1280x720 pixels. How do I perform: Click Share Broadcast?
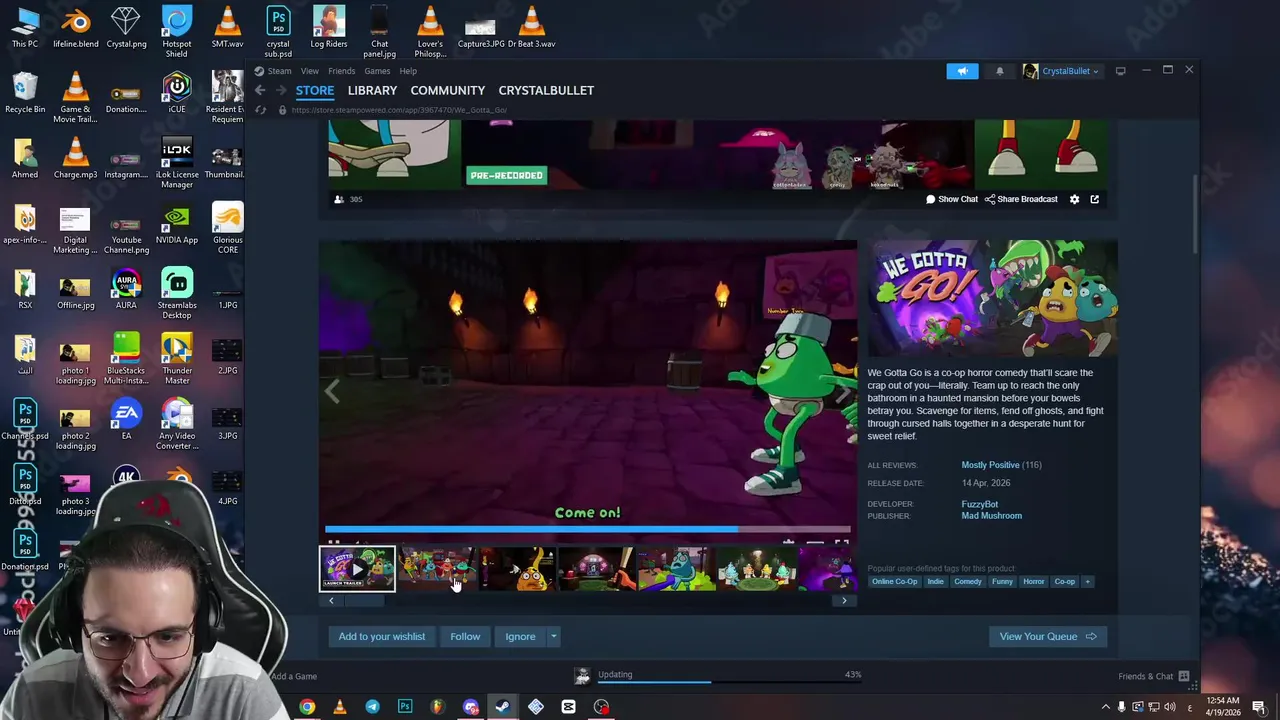(1021, 199)
